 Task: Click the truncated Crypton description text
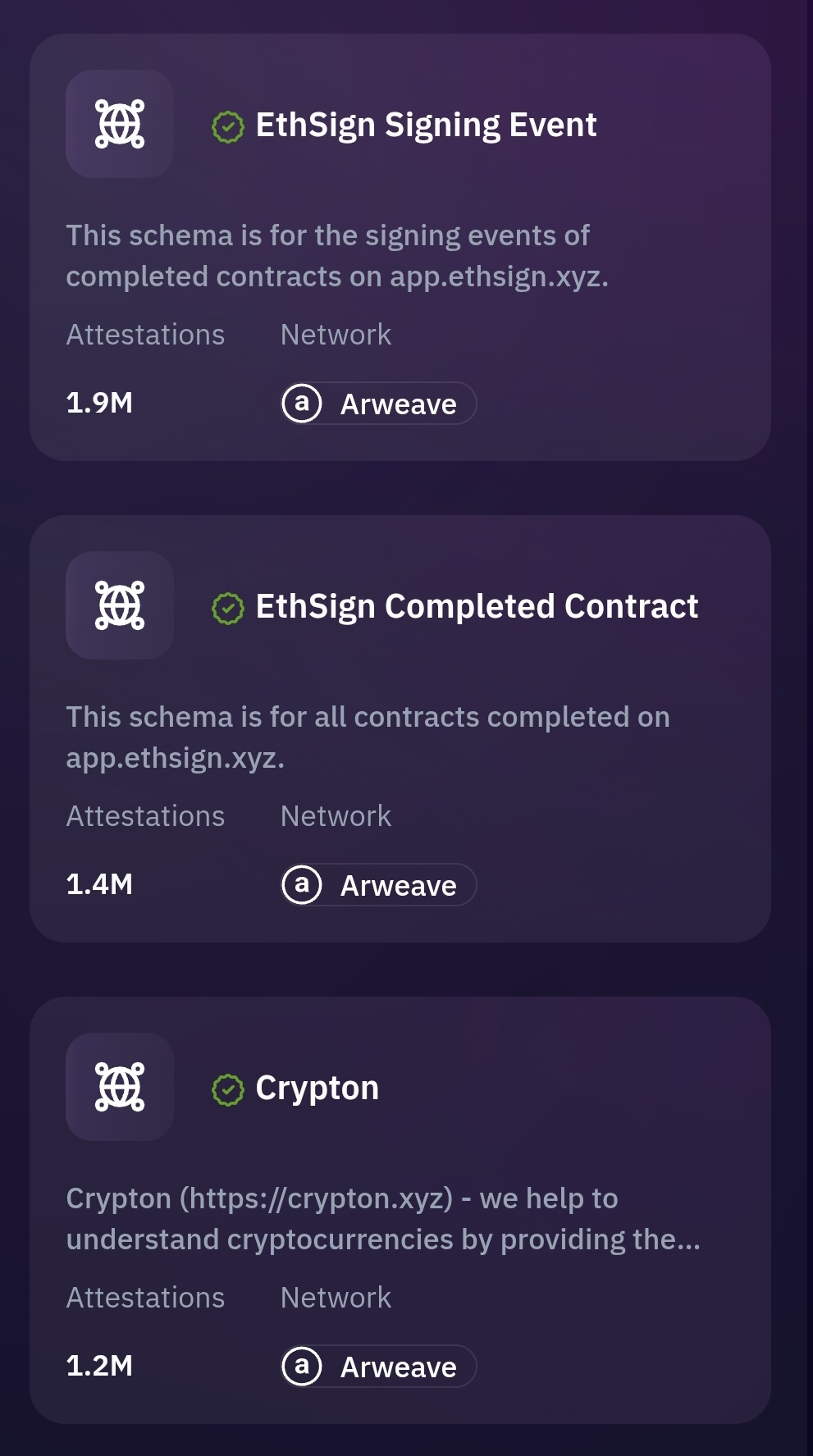click(383, 1219)
